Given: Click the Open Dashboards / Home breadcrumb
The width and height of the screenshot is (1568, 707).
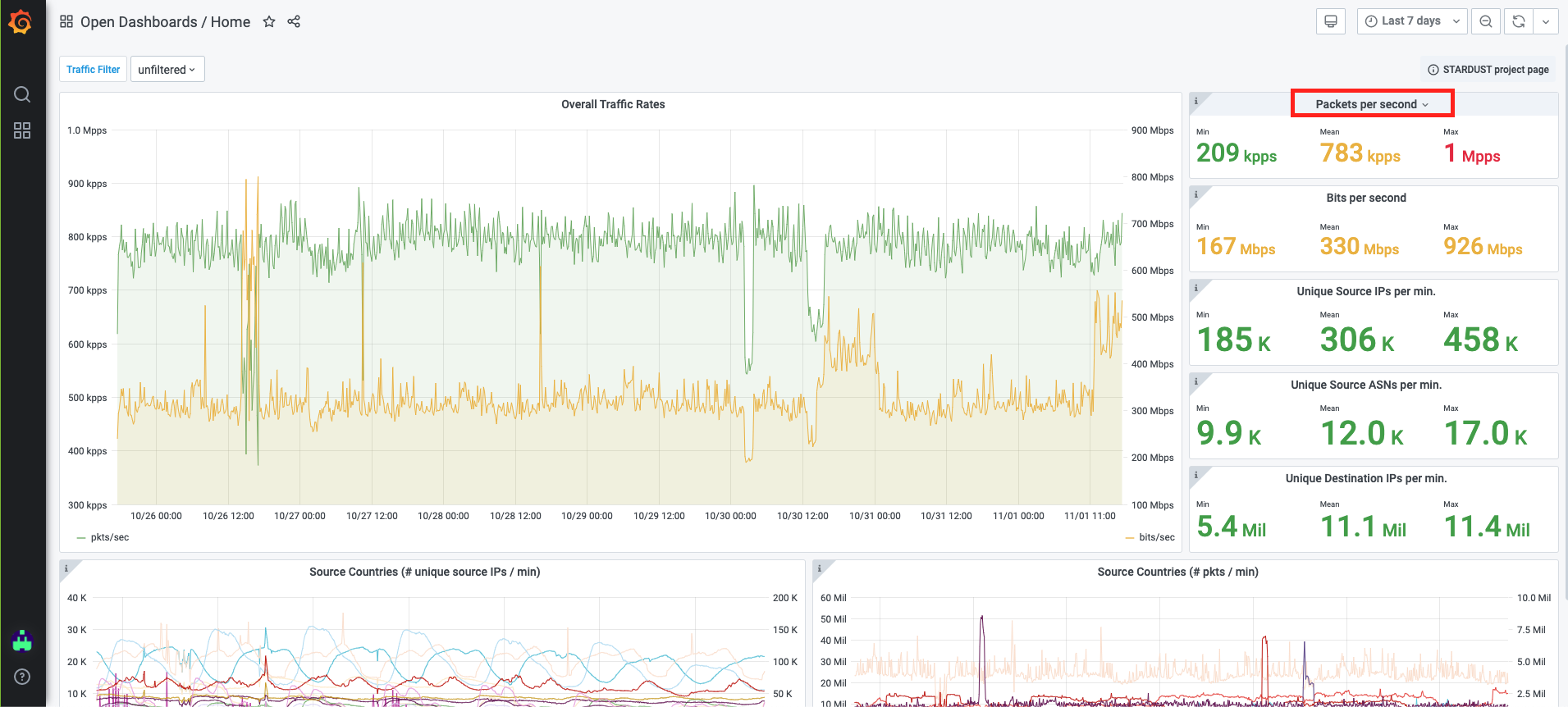Looking at the screenshot, I should tap(165, 22).
